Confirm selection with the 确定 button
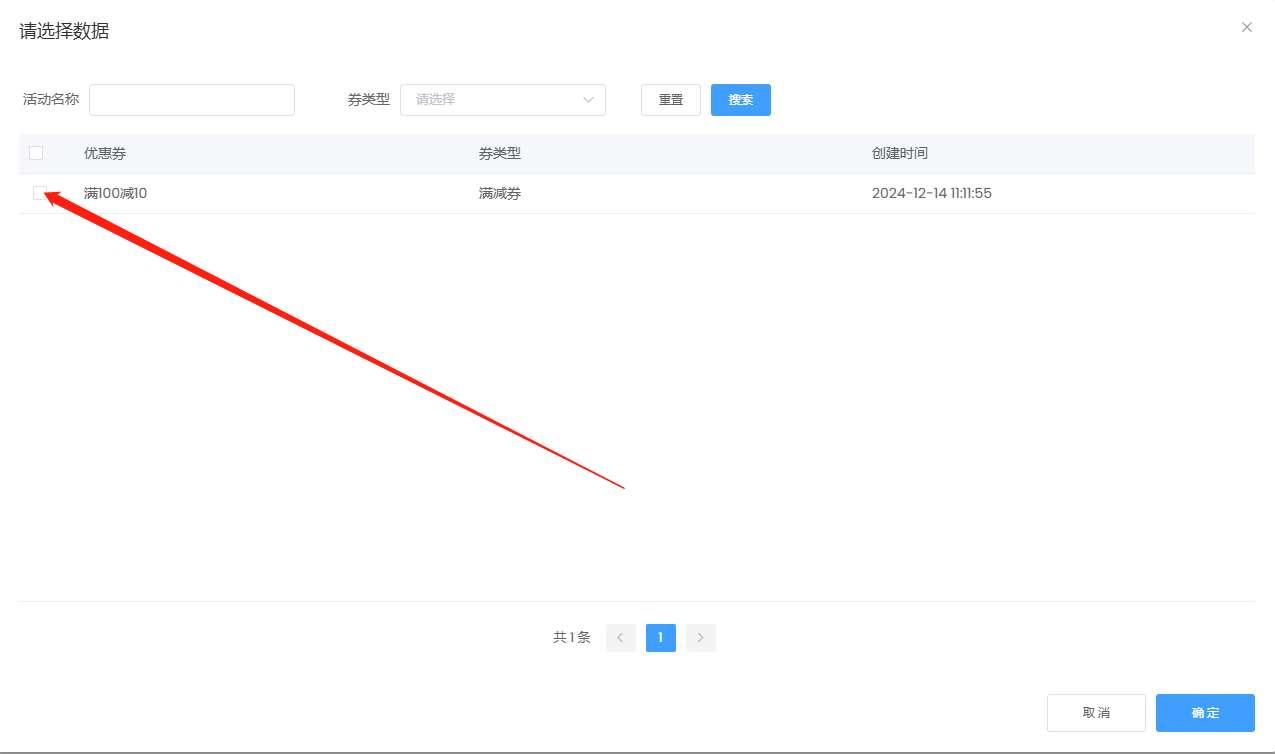The height and width of the screenshot is (754, 1275). (1204, 713)
